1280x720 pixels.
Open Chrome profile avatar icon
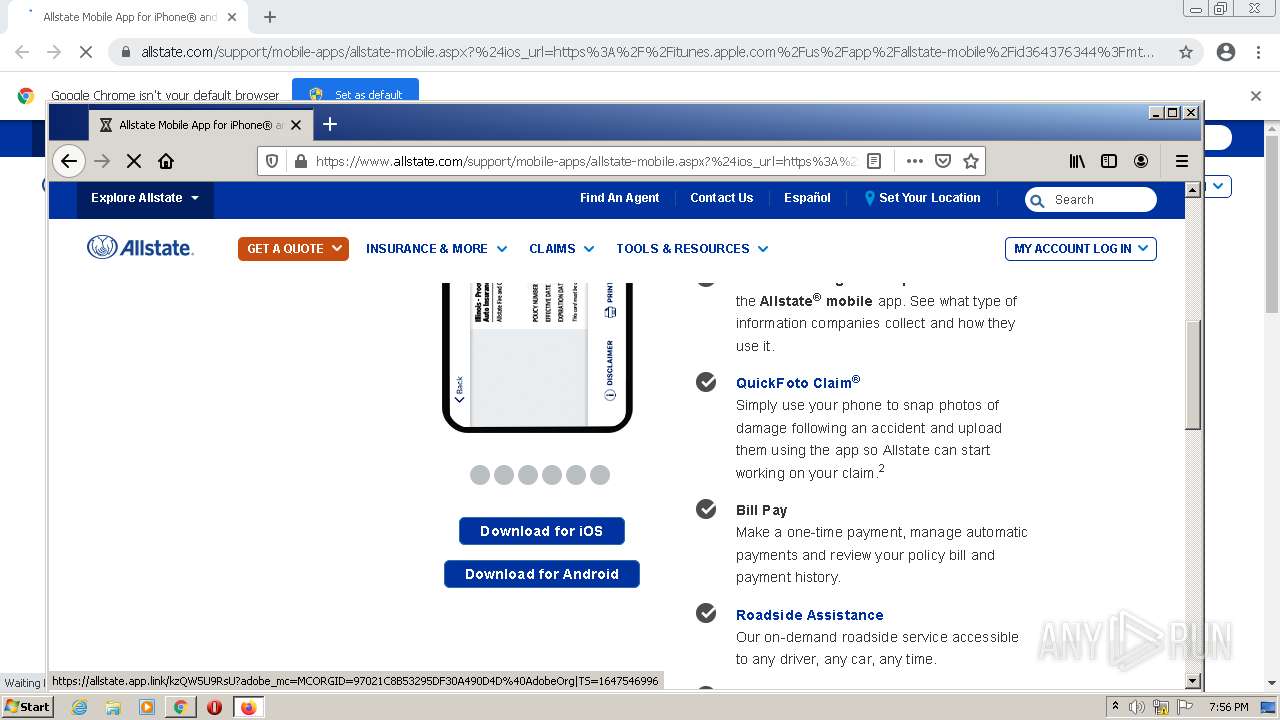pyautogui.click(x=1226, y=52)
